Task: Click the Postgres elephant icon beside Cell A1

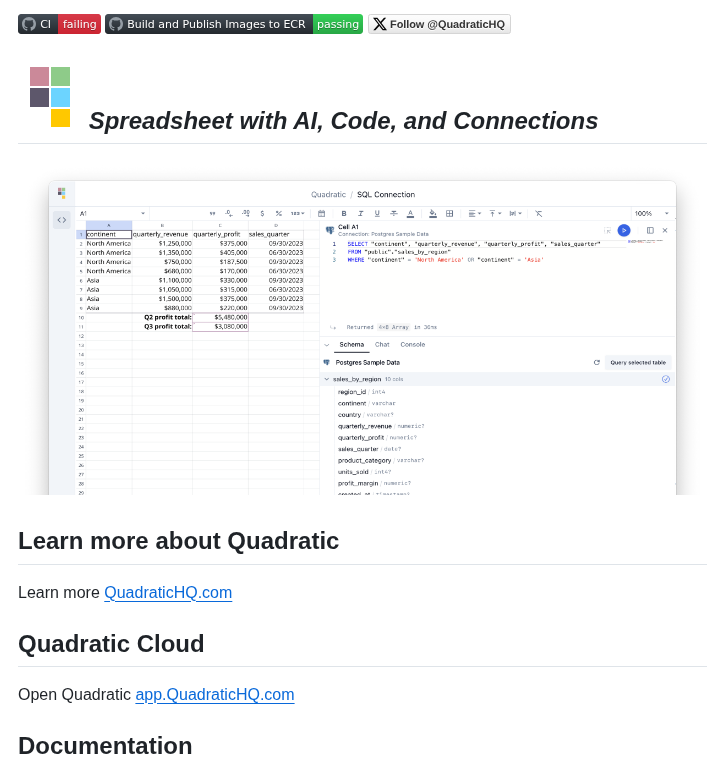Action: click(330, 230)
